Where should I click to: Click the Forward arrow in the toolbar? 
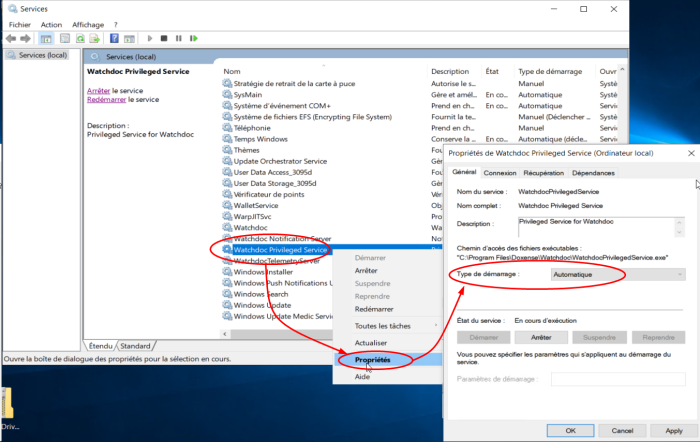[27, 38]
